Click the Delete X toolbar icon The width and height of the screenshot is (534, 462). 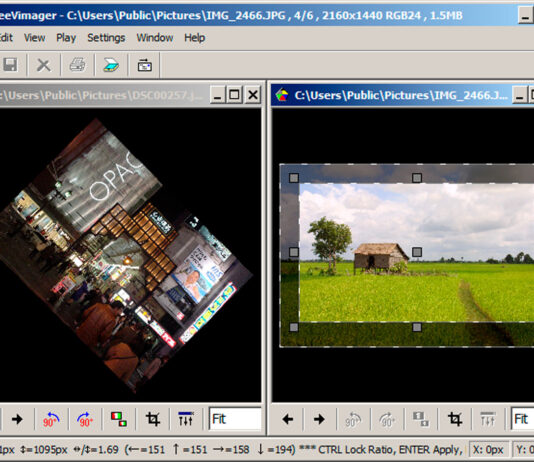[x=44, y=65]
